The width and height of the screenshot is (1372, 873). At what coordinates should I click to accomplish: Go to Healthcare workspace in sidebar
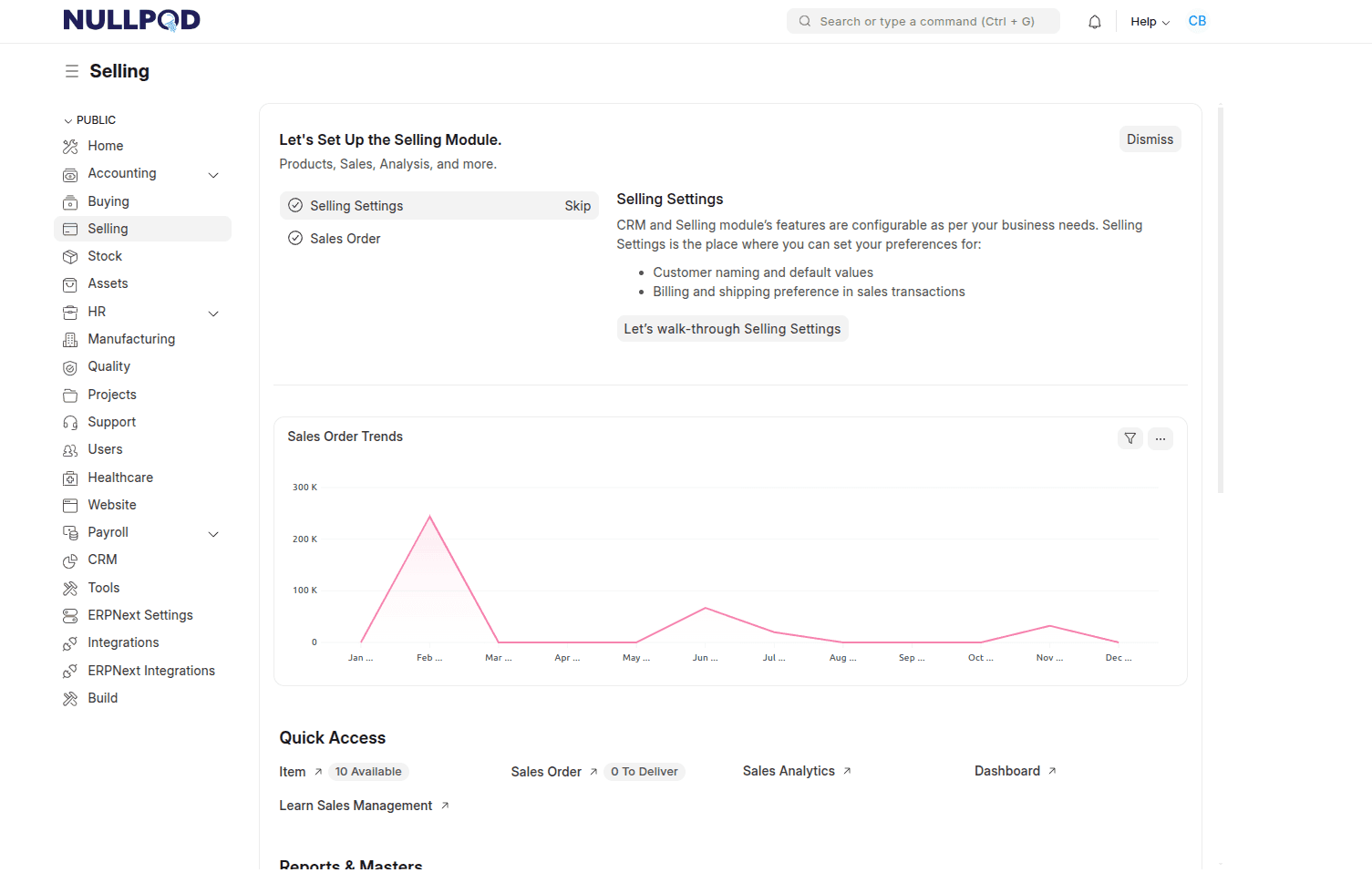120,478
